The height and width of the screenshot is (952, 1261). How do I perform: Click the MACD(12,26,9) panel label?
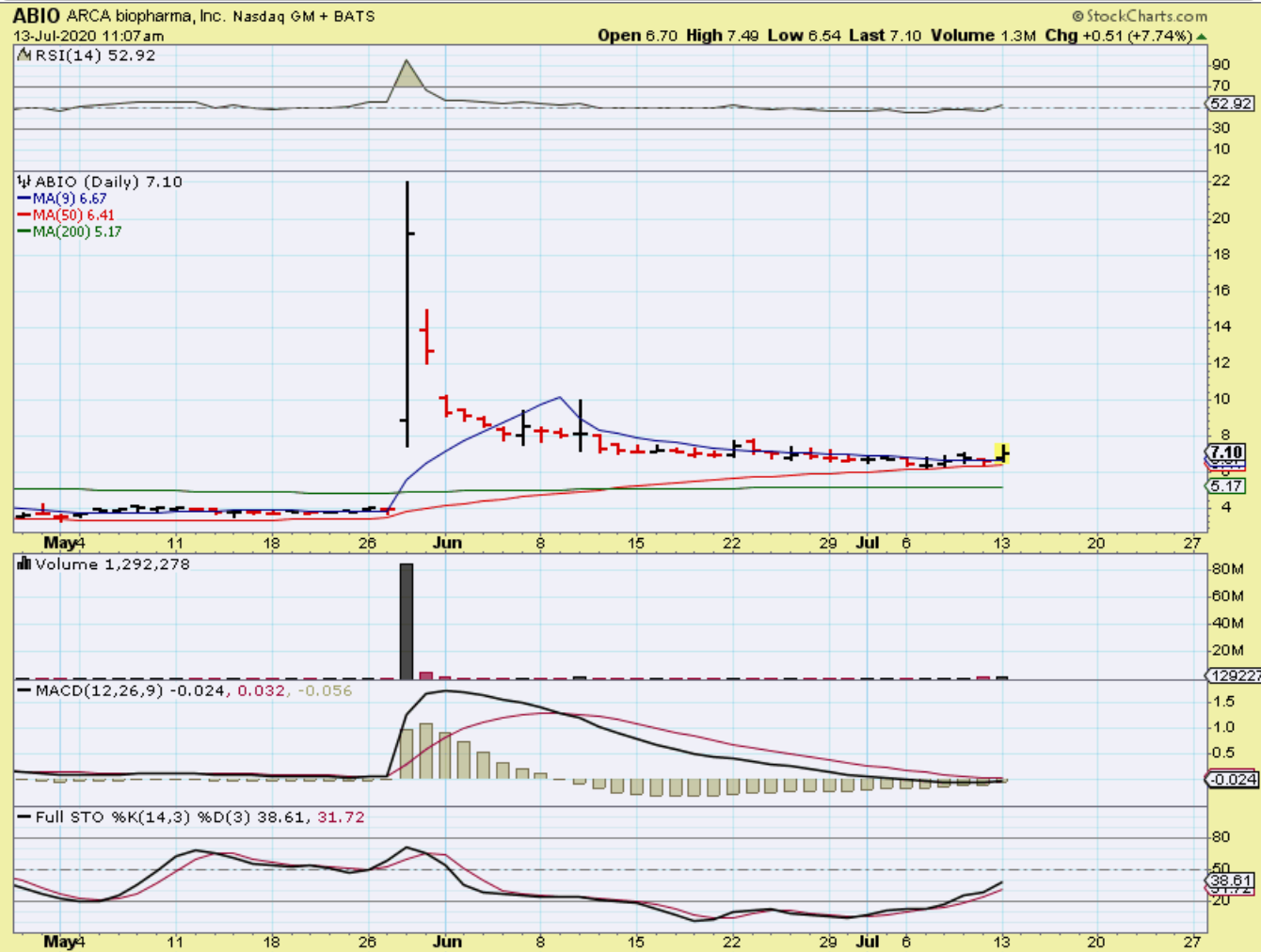[99, 690]
